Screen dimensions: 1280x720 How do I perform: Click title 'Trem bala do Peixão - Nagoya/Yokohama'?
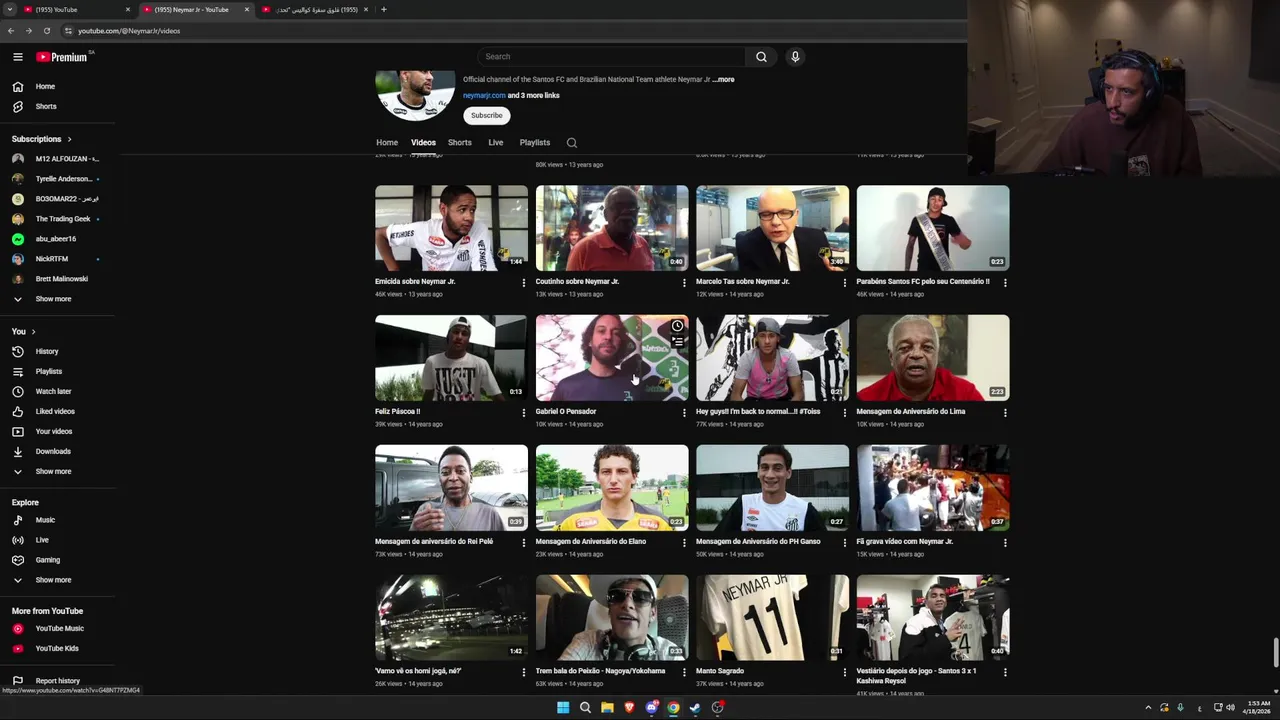[x=600, y=672]
